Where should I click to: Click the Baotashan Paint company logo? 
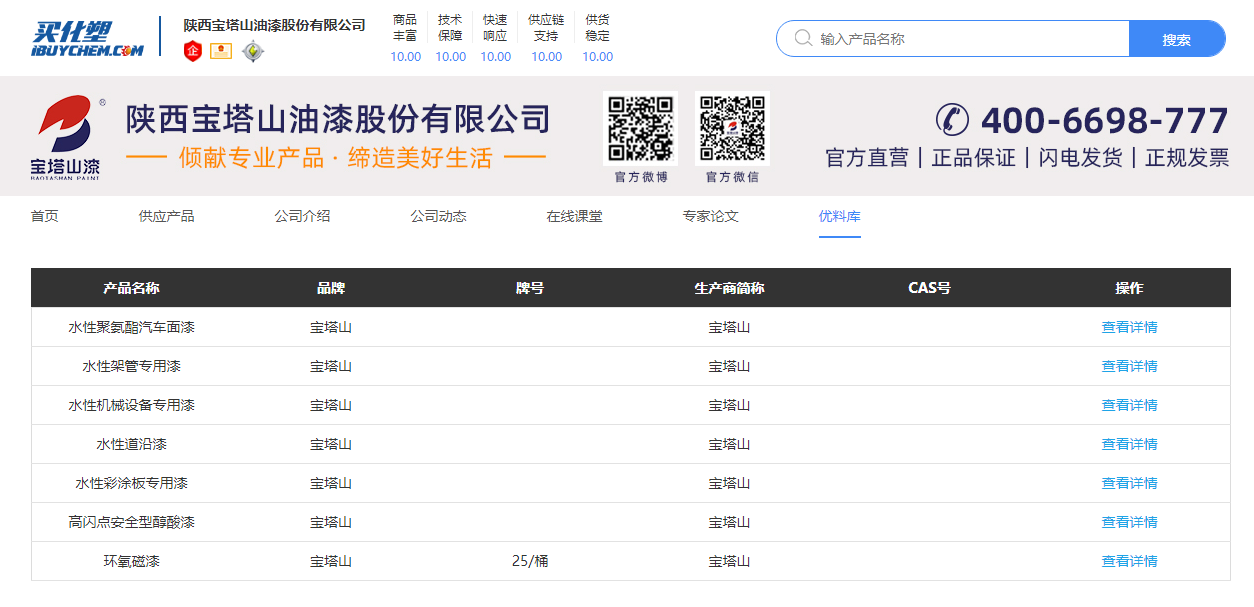click(x=66, y=136)
